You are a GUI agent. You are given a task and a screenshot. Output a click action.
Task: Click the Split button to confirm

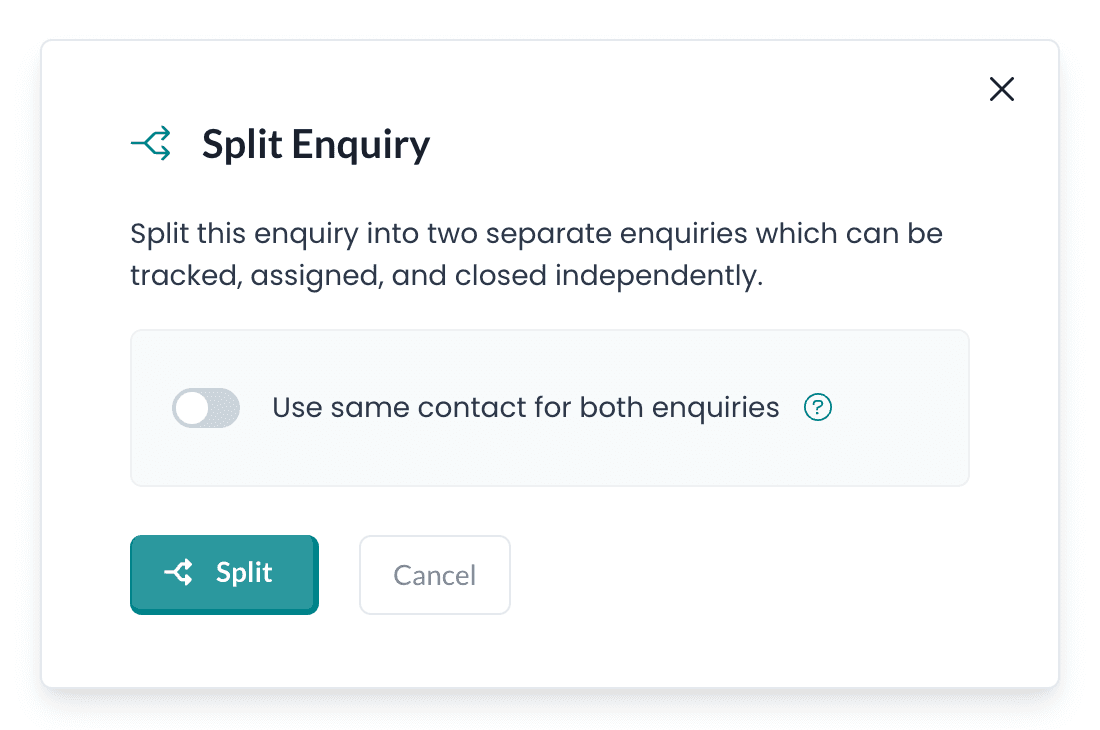tap(224, 572)
